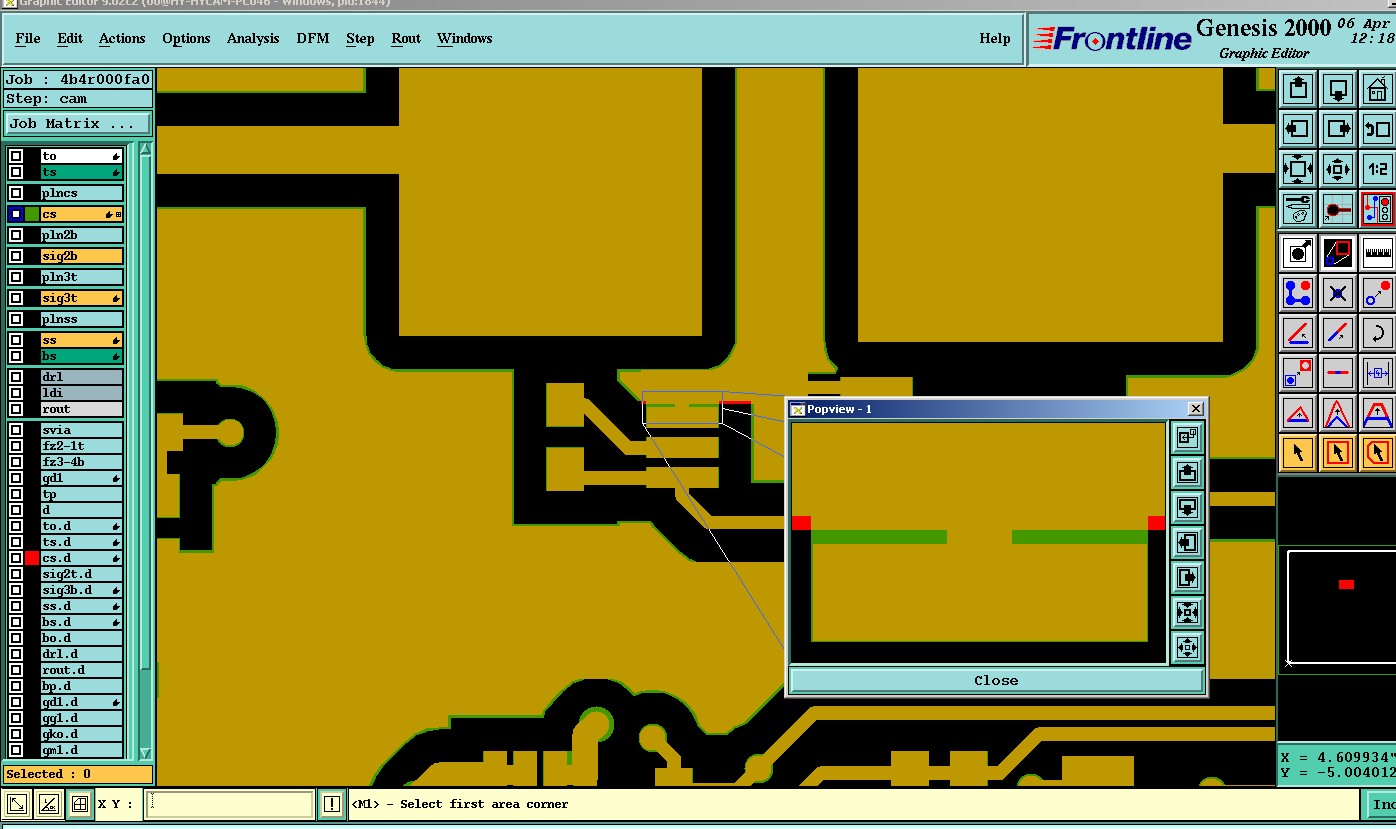This screenshot has width=1396, height=829.
Task: Click the curved arrow rotate icon
Action: (x=1378, y=332)
